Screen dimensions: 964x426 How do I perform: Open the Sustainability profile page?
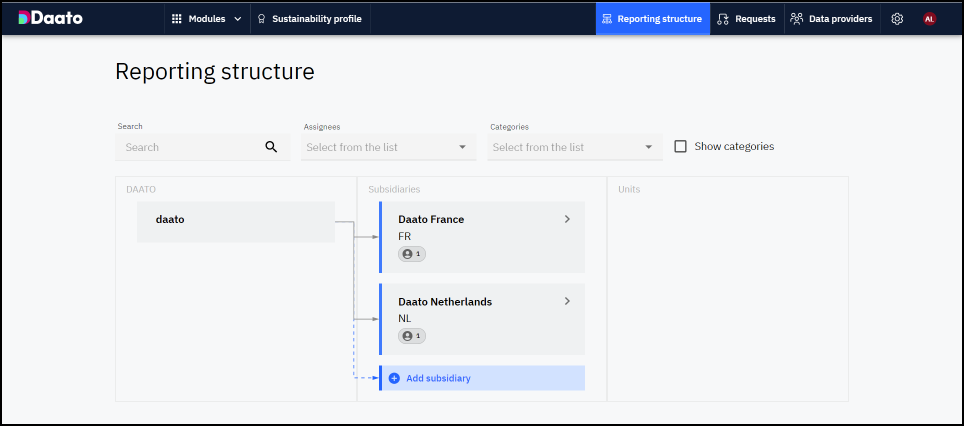click(309, 19)
